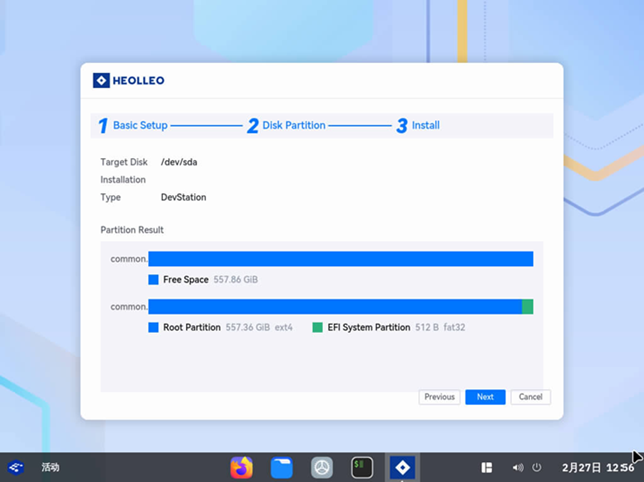Click the start menu logo icon
This screenshot has height=482, width=644.
(x=16, y=467)
